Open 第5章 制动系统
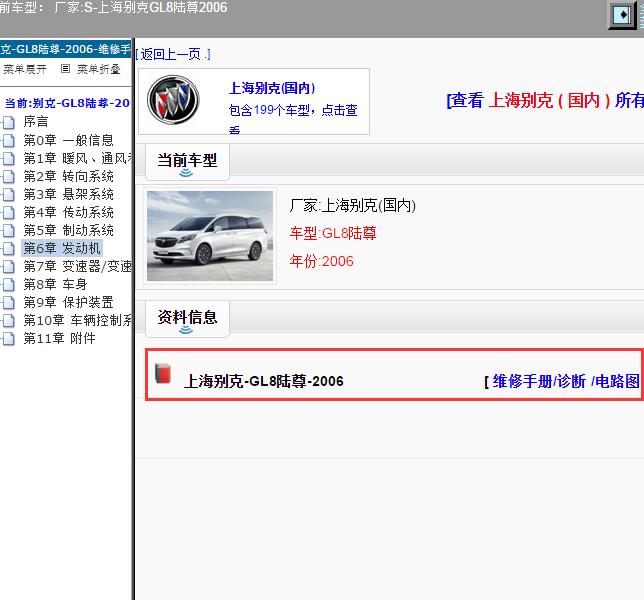This screenshot has width=644, height=600. click(68, 231)
